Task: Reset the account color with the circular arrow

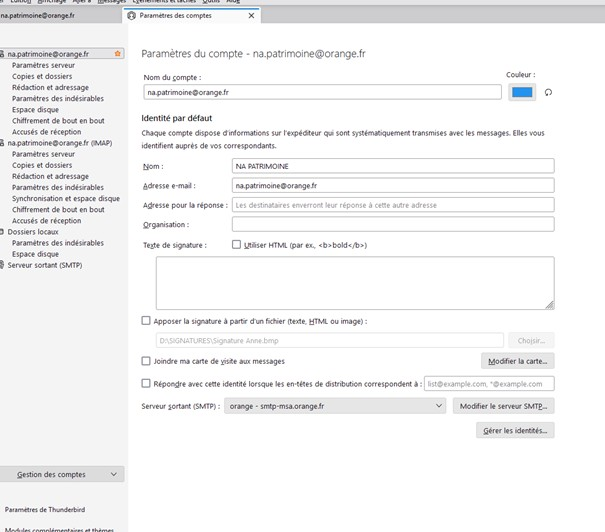Action: pyautogui.click(x=548, y=92)
